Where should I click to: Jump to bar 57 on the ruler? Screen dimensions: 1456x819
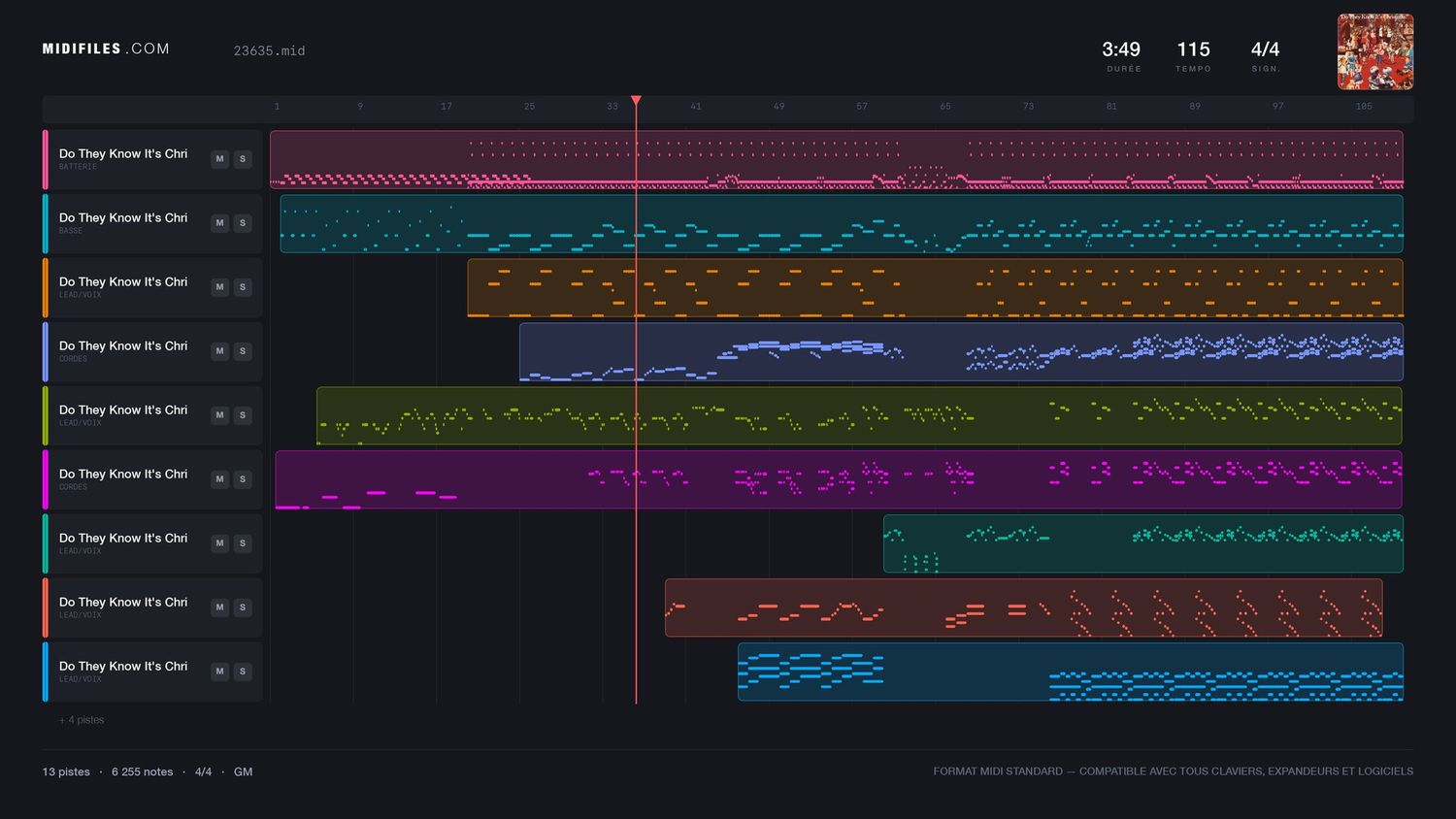tap(862, 106)
